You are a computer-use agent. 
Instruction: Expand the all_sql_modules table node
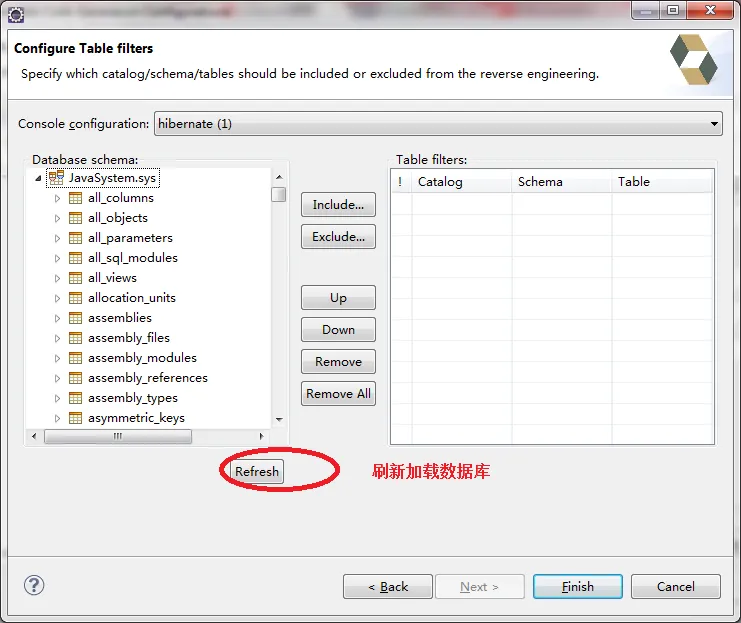click(57, 259)
